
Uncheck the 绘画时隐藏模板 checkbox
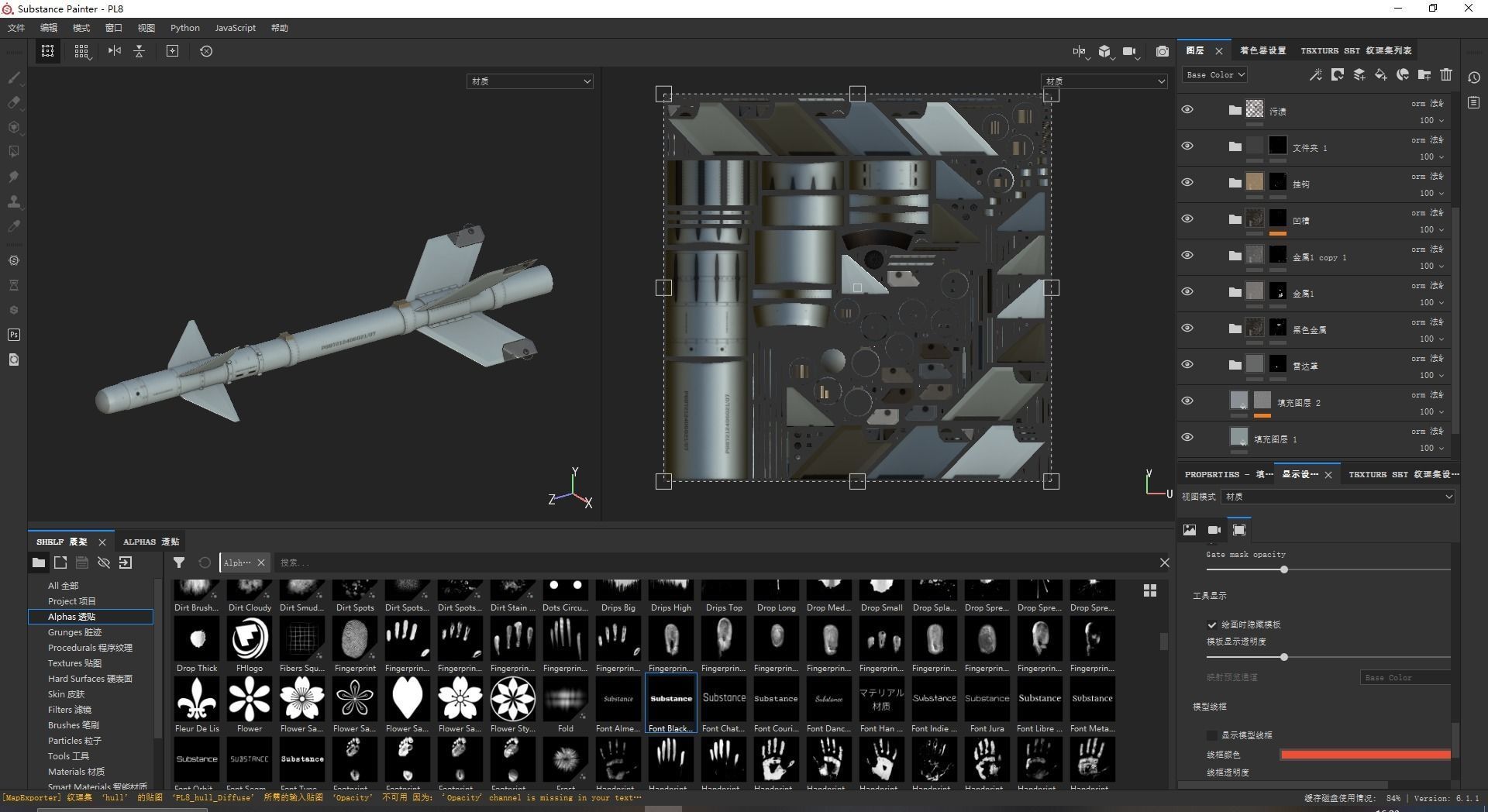coord(1211,624)
